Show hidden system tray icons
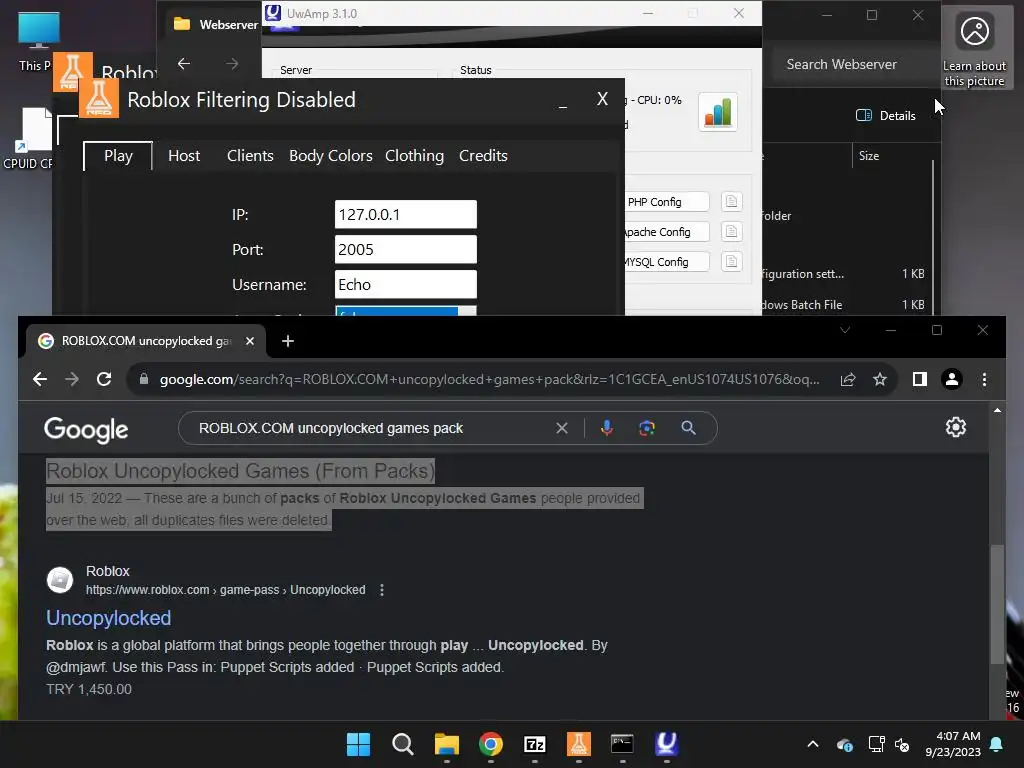This screenshot has width=1024, height=768. (813, 744)
